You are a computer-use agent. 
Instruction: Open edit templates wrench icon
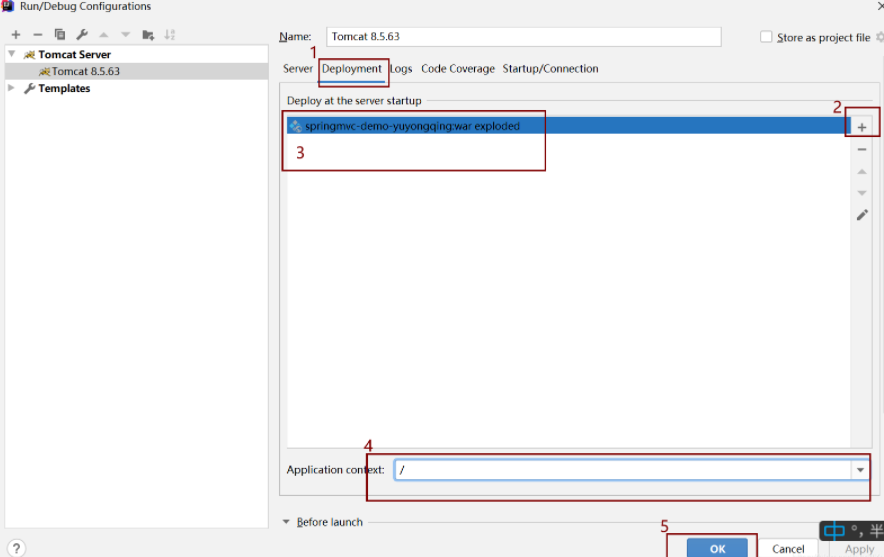point(82,35)
